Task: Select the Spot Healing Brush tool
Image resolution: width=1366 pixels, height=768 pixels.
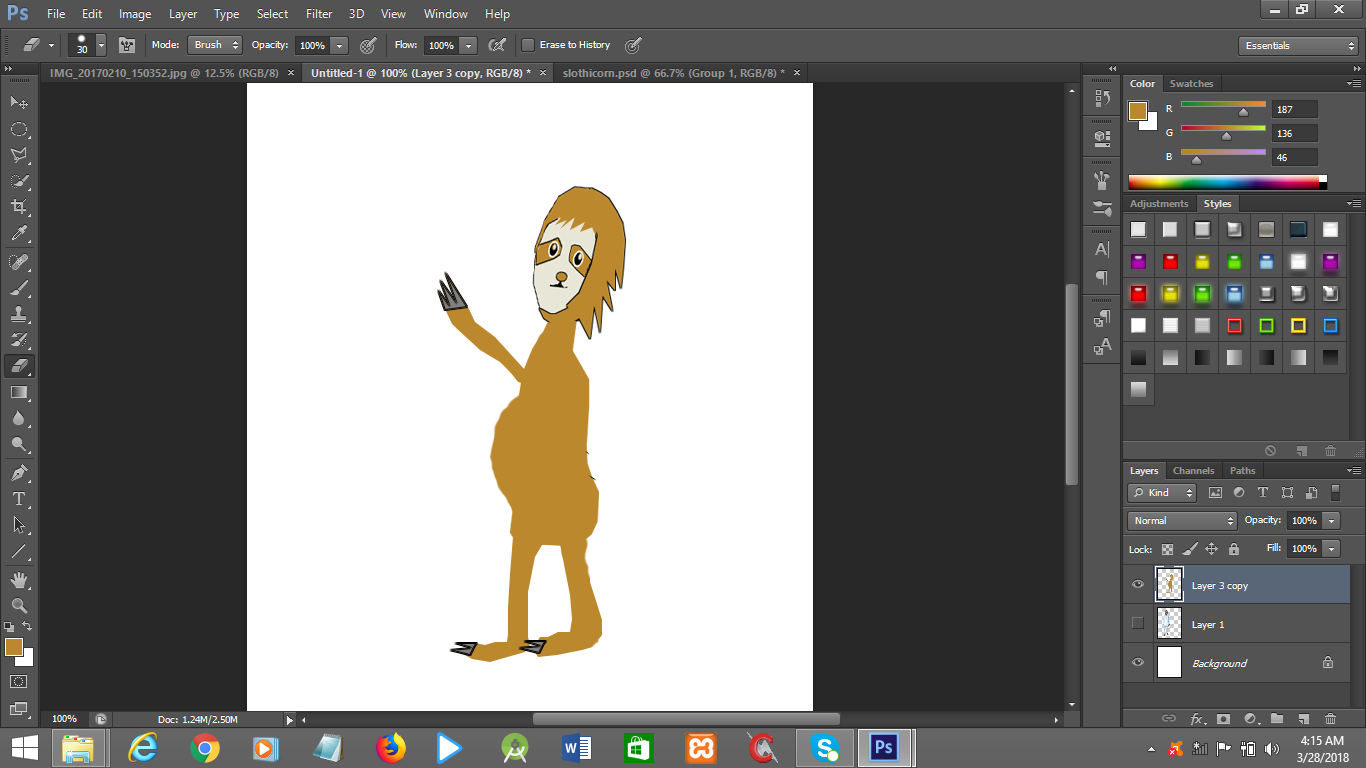Action: click(x=19, y=262)
